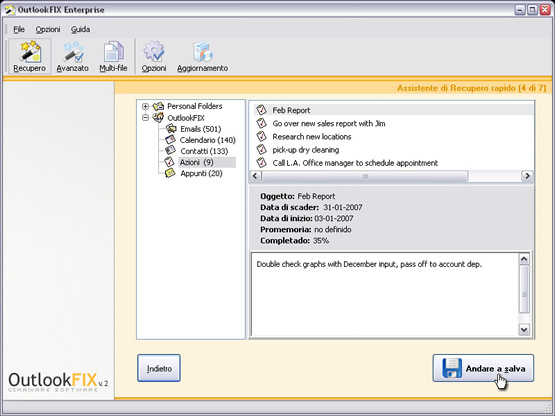
Task: Click the Promemoria 'no definido' value
Action: pyautogui.click(x=333, y=229)
